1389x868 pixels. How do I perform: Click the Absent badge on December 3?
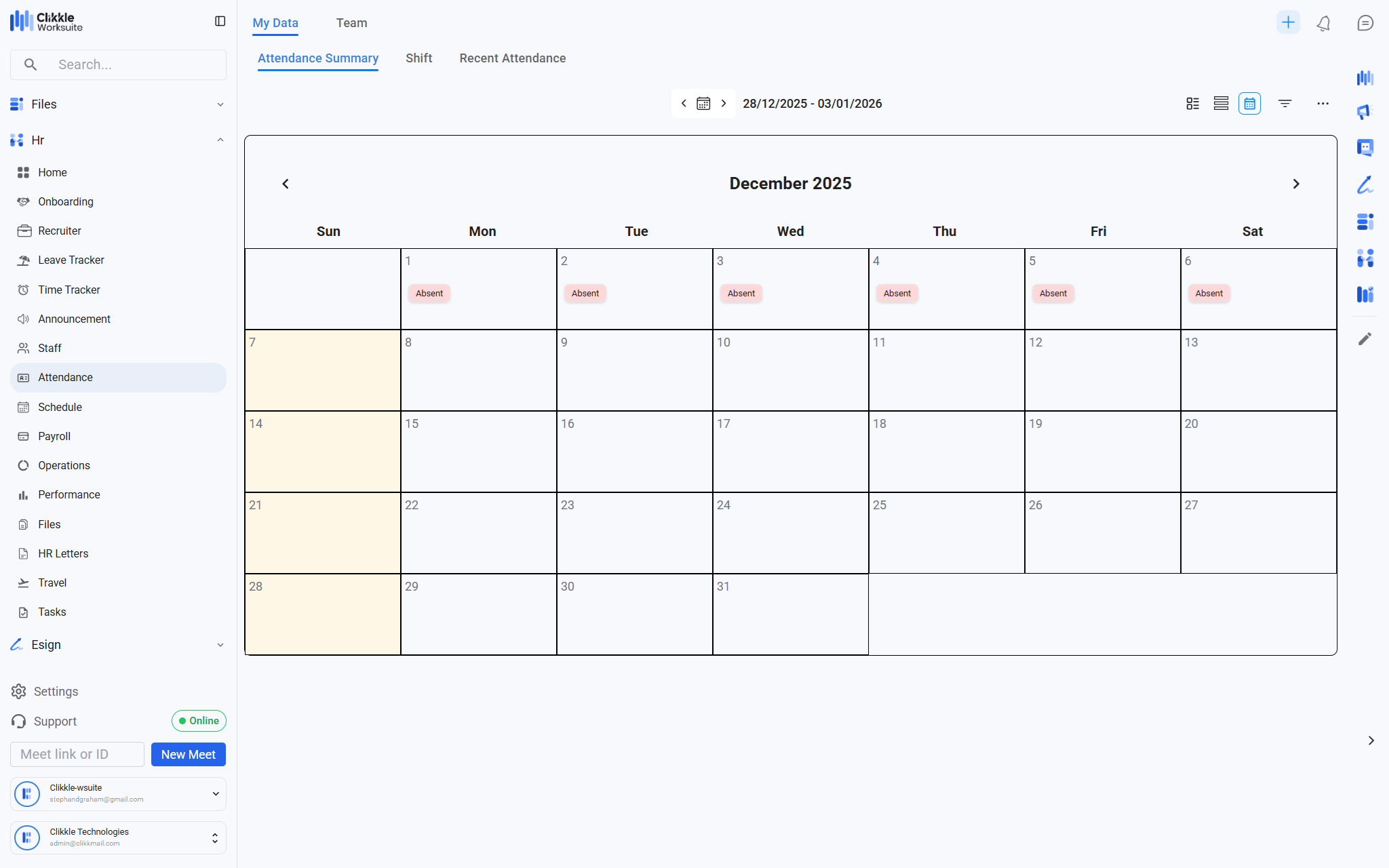point(741,294)
